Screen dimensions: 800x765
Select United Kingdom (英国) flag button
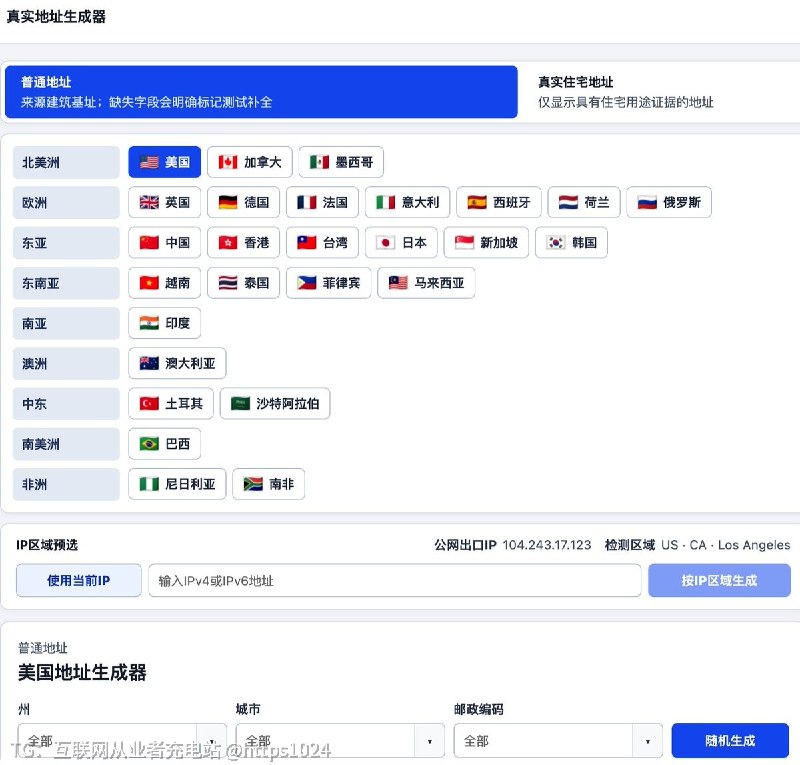click(x=164, y=202)
